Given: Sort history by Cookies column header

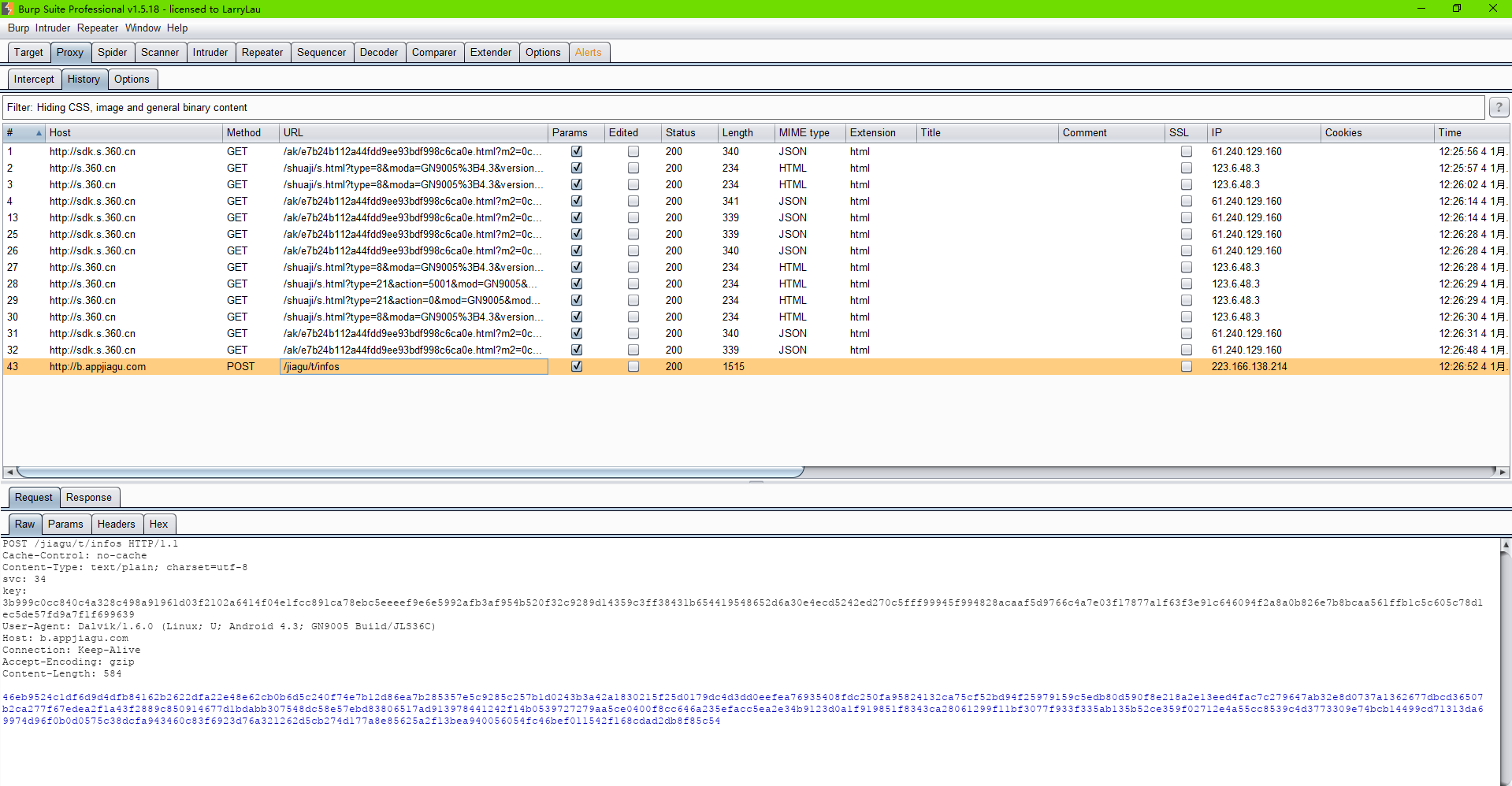Looking at the screenshot, I should [x=1377, y=132].
